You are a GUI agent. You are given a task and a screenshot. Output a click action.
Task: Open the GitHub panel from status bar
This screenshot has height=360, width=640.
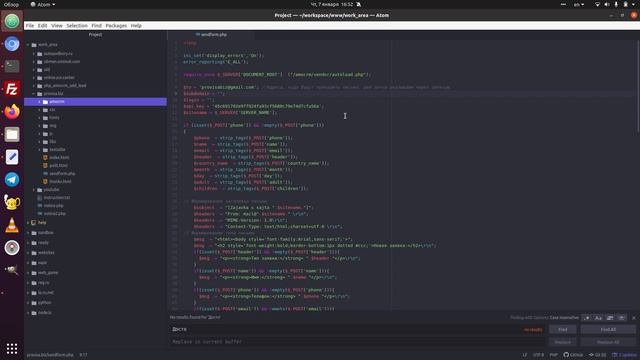pos(573,355)
